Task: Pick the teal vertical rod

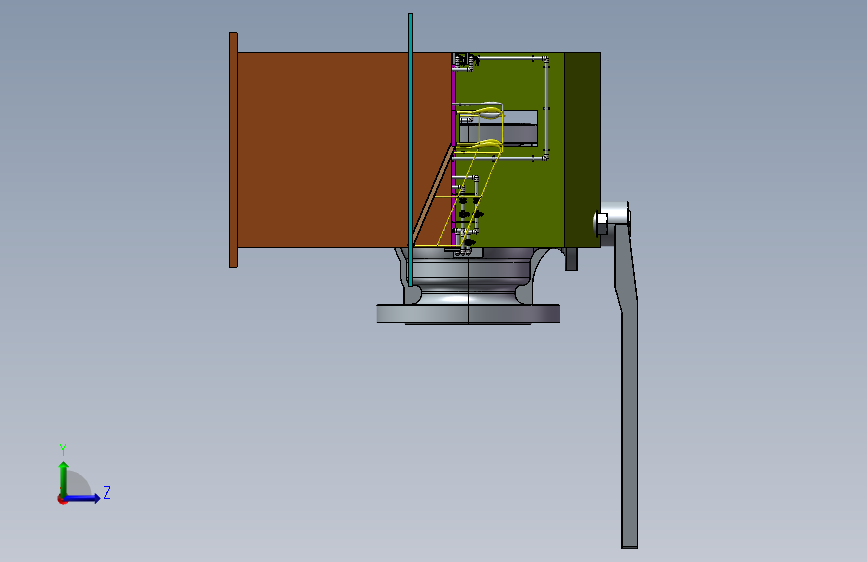Action: pos(410,149)
